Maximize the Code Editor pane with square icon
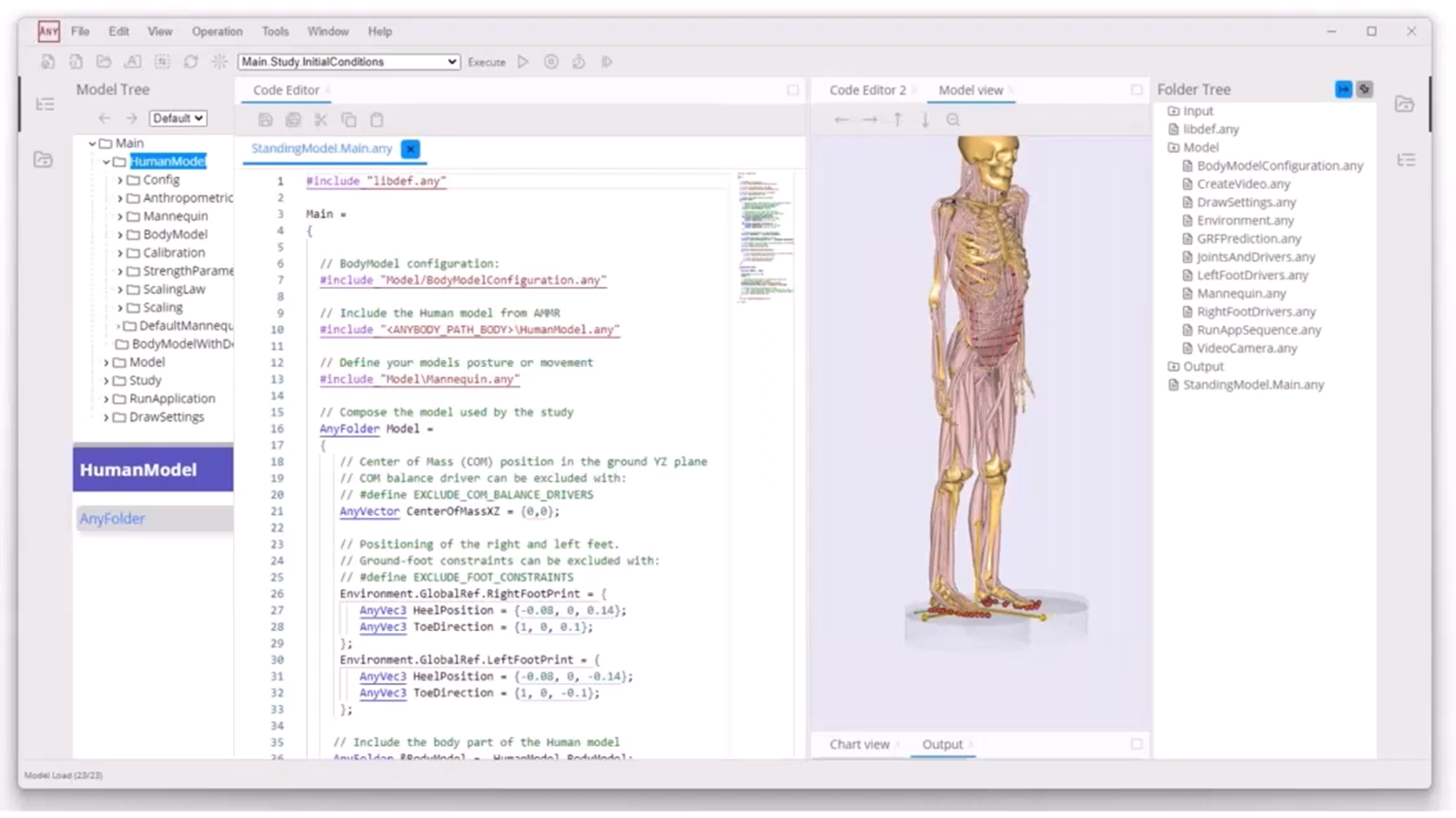Screen dimensions: 1456x818 tap(792, 90)
